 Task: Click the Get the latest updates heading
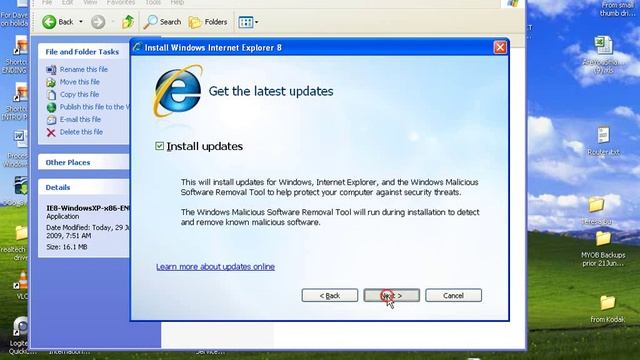(x=271, y=91)
